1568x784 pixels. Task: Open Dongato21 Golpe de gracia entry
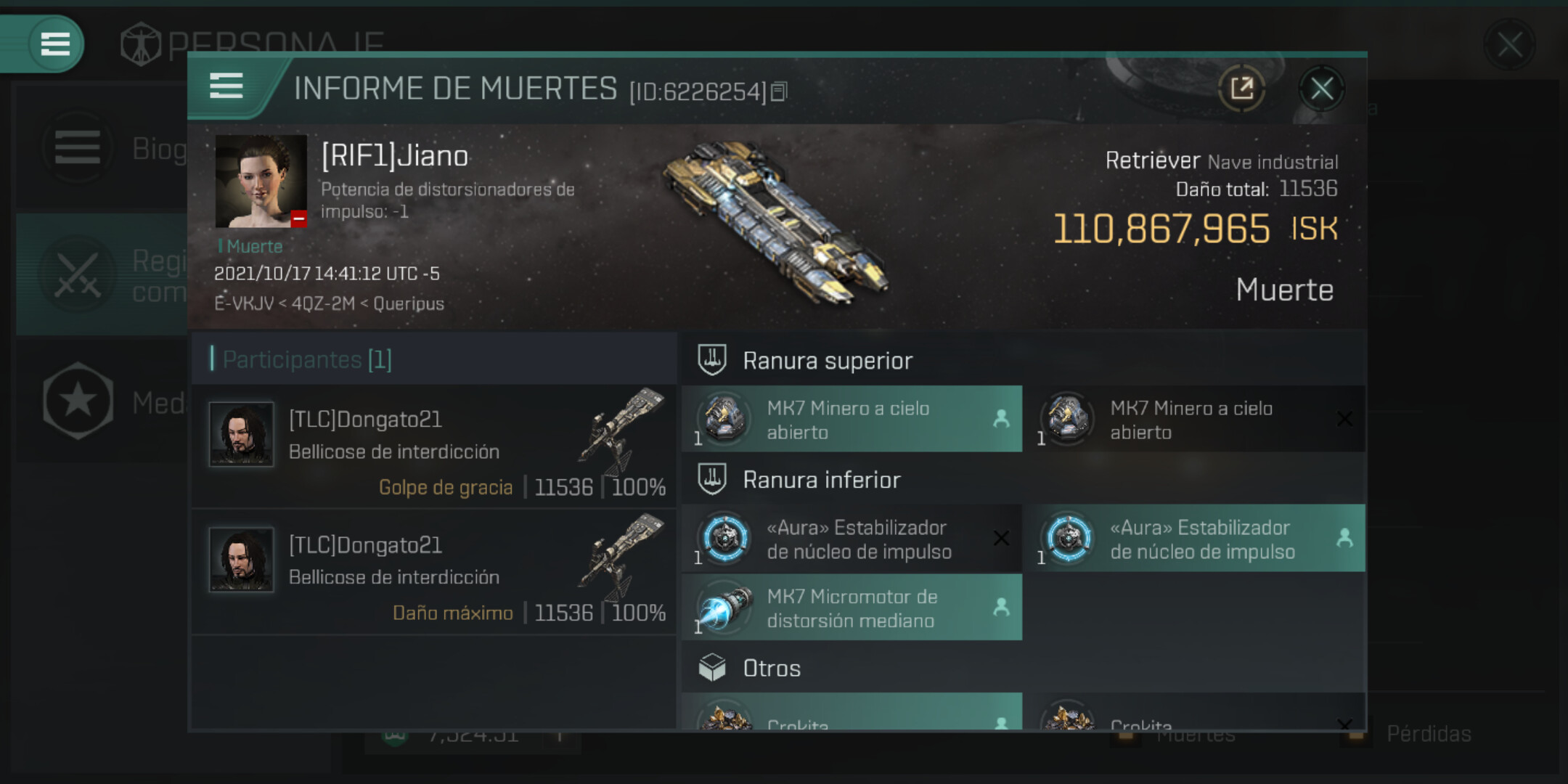435,447
